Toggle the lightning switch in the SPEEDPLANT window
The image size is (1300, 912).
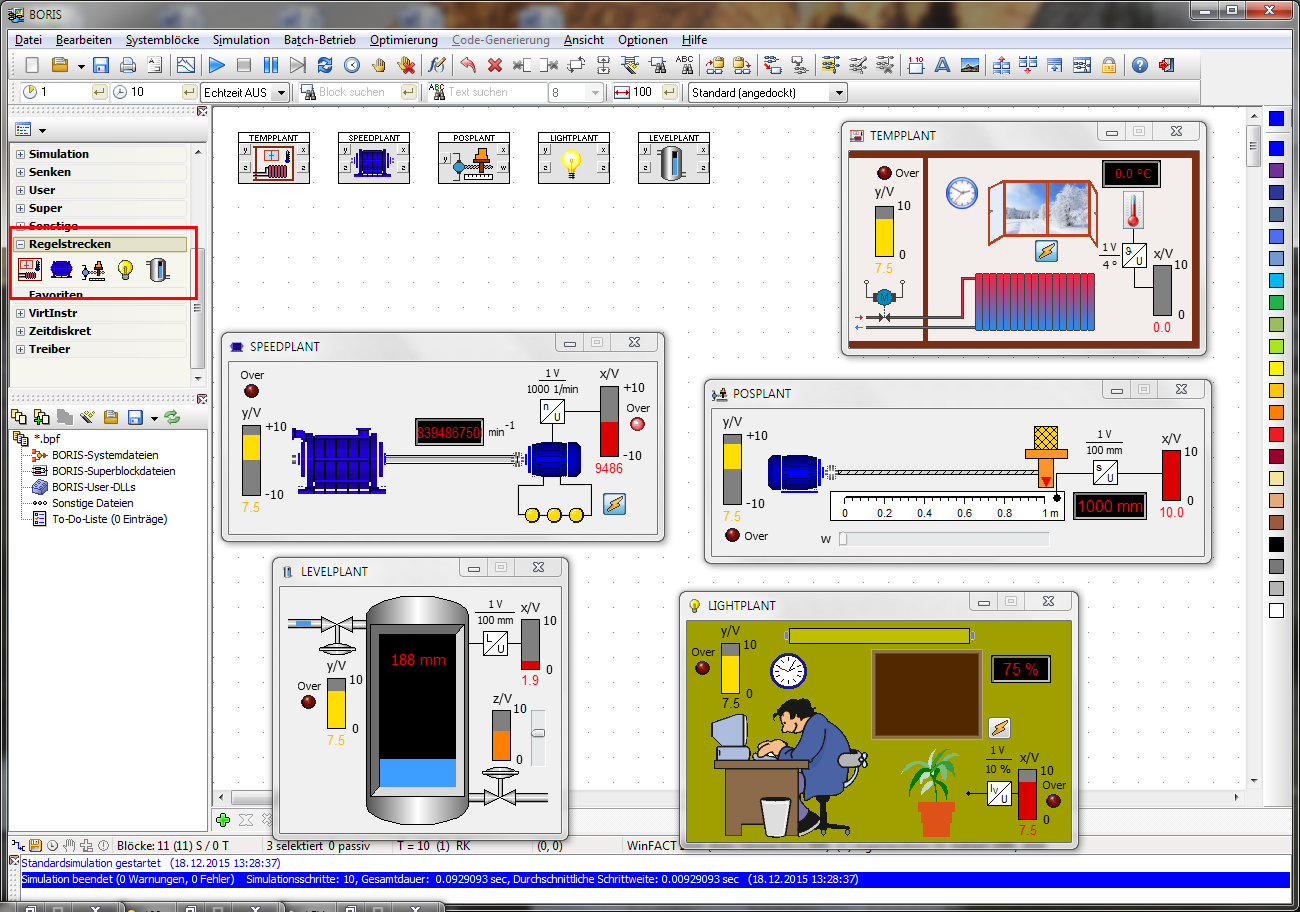615,504
